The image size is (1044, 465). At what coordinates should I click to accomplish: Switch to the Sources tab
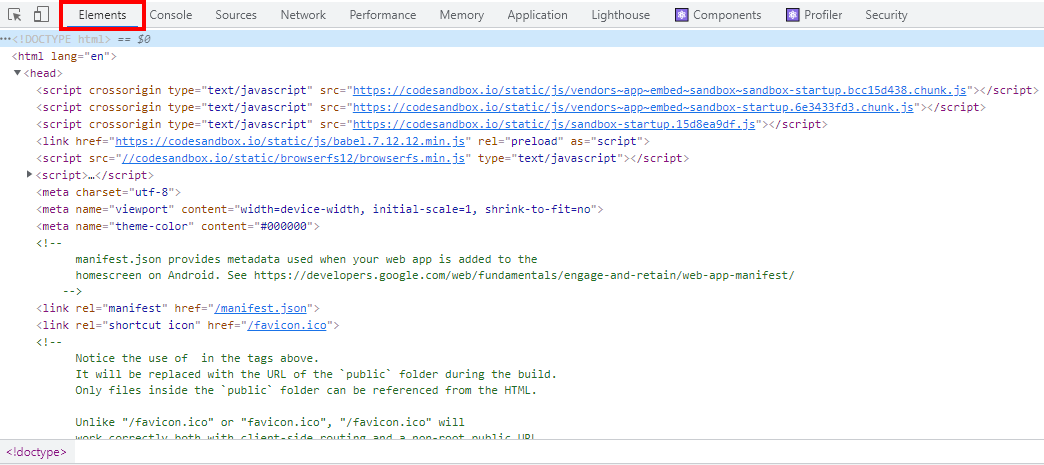click(x=236, y=15)
